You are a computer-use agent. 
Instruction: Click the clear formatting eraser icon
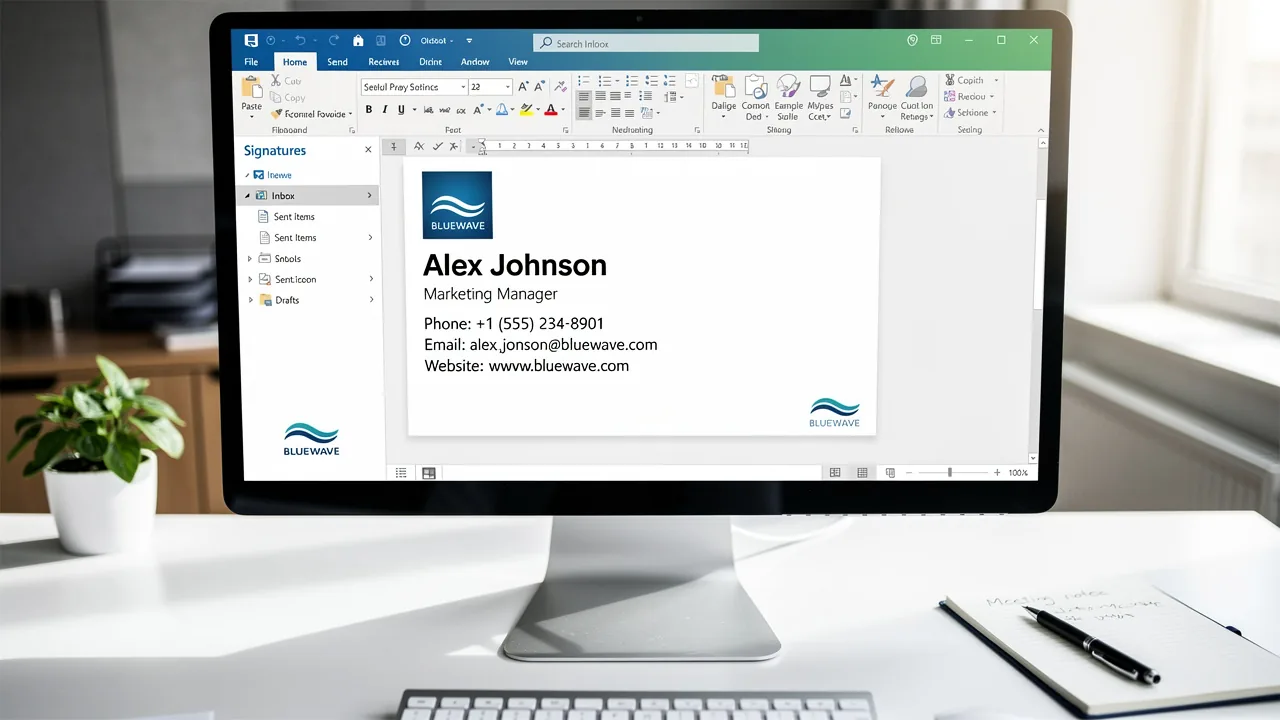pos(560,87)
